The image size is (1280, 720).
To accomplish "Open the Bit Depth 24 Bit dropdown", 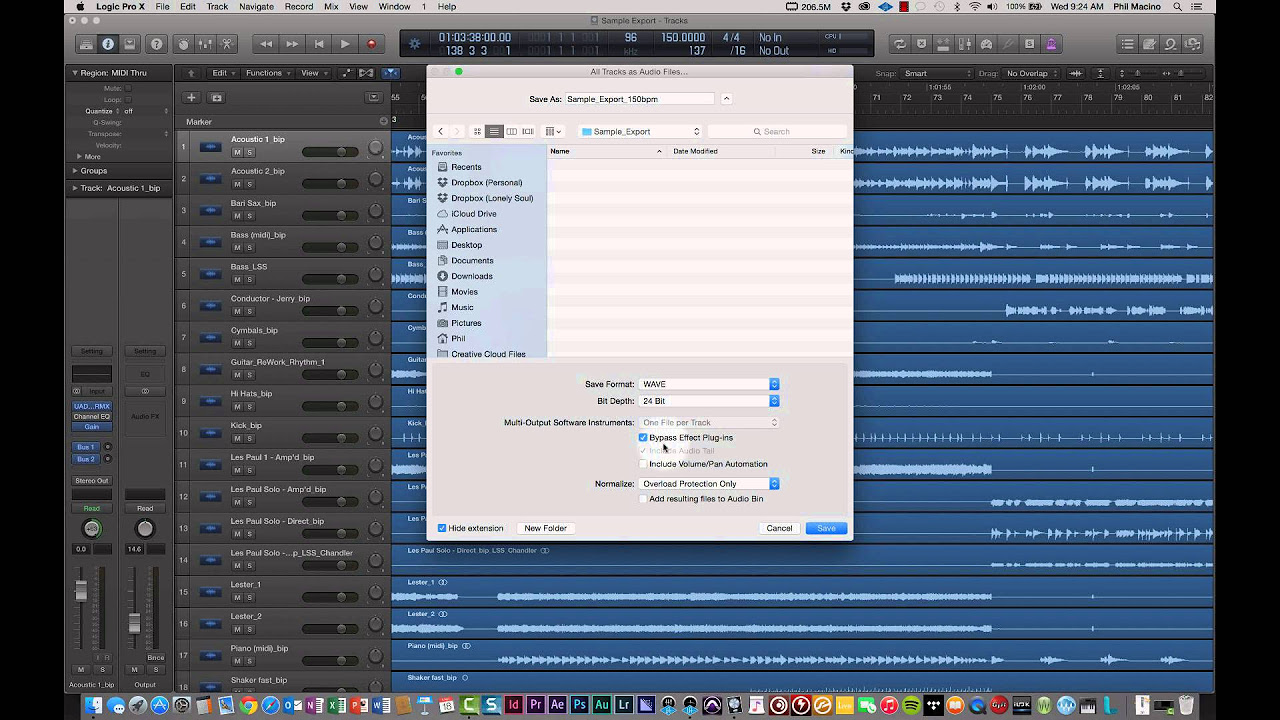I will (709, 401).
